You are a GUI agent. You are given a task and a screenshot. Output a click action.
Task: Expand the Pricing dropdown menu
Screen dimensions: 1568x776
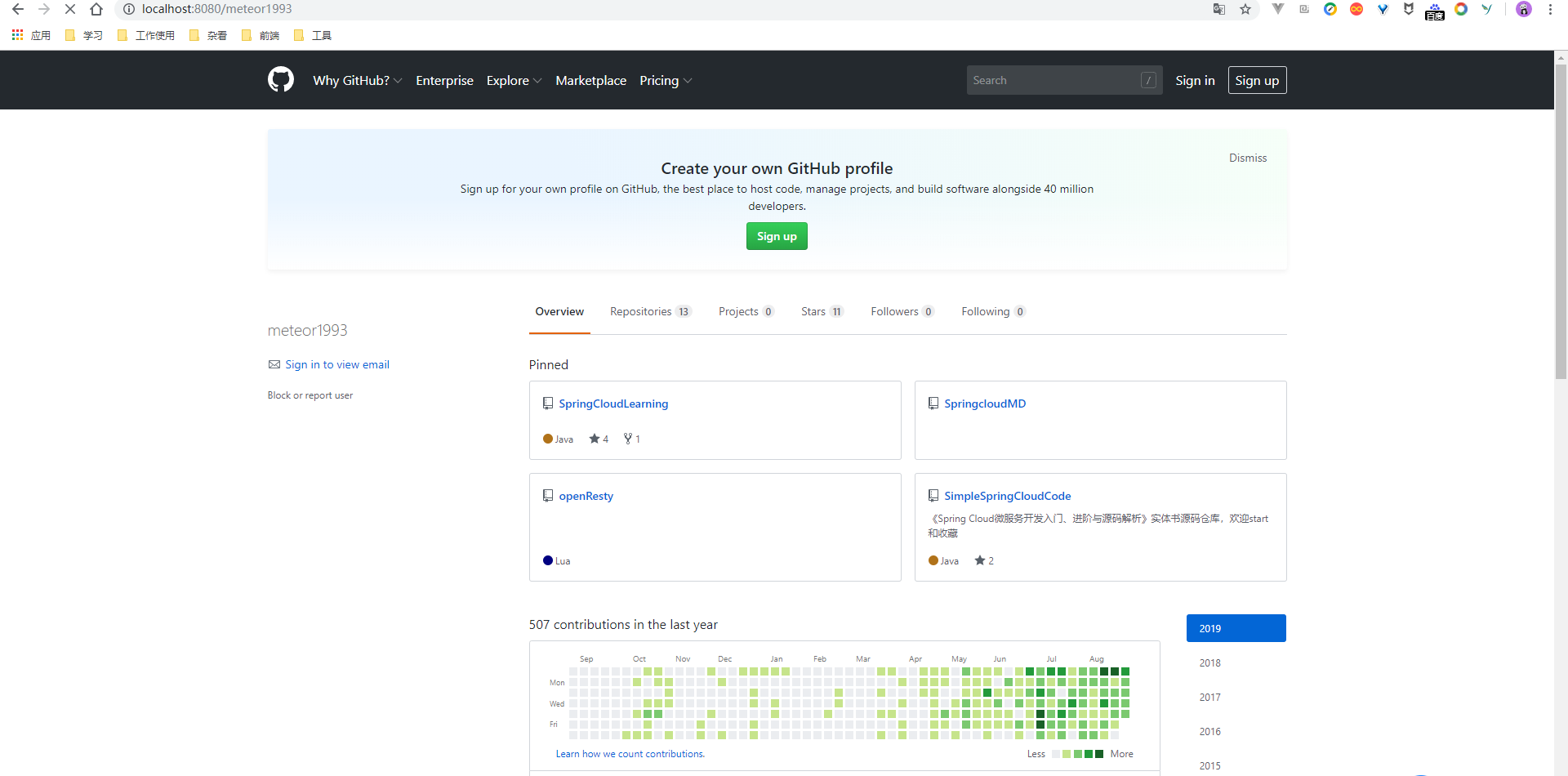tap(666, 80)
